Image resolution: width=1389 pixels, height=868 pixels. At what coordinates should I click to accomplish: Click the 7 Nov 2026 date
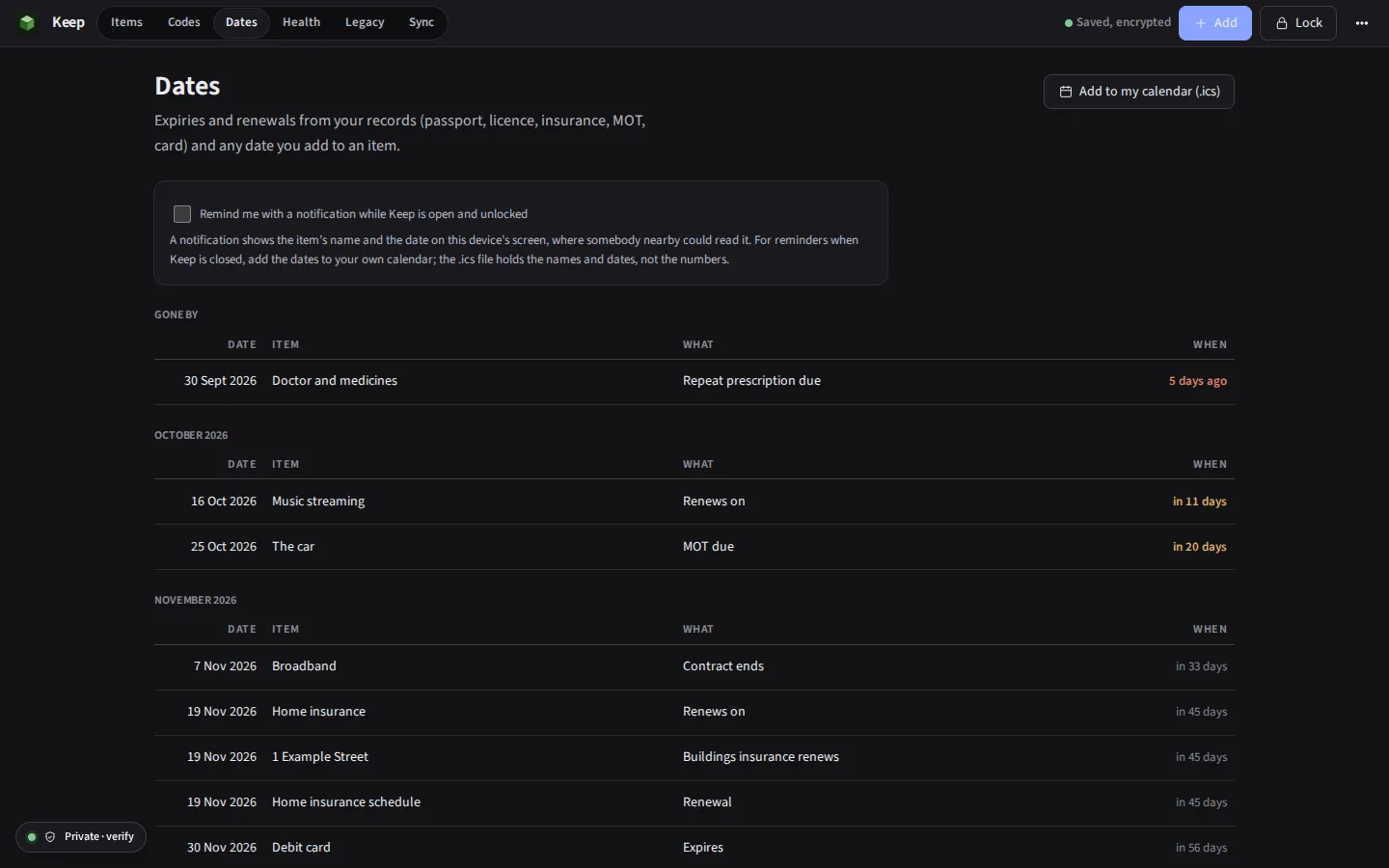pos(225,666)
